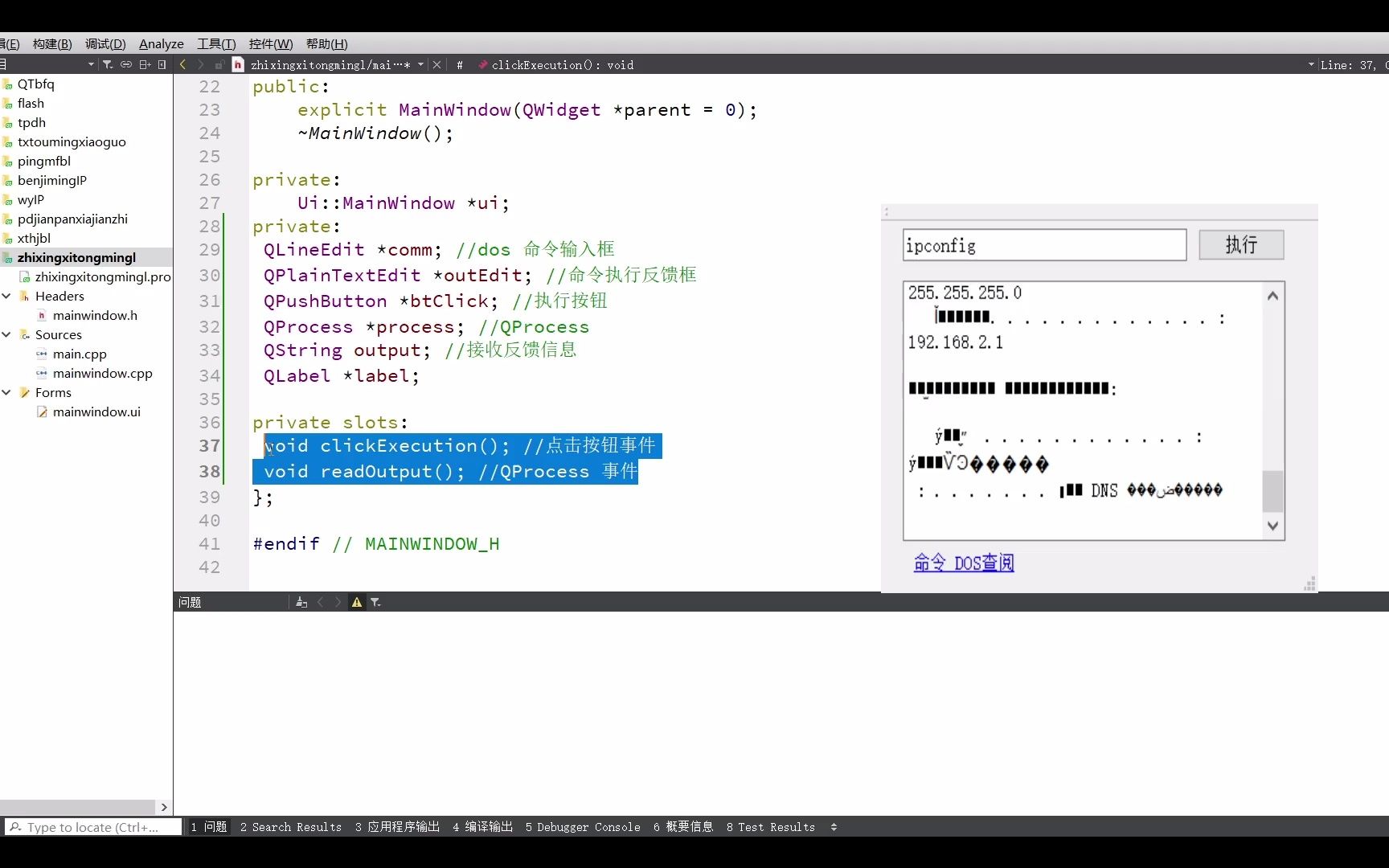Switch to the 4 编译输出 tab

tap(482, 826)
